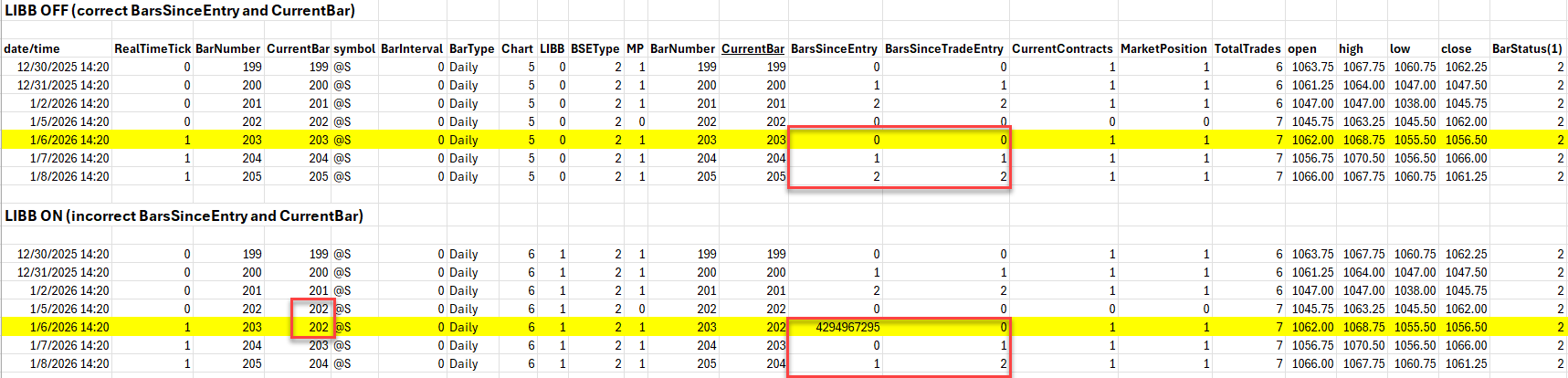The width and height of the screenshot is (1568, 378).
Task: Select the LIBB OFF section heading
Action: (x=180, y=11)
